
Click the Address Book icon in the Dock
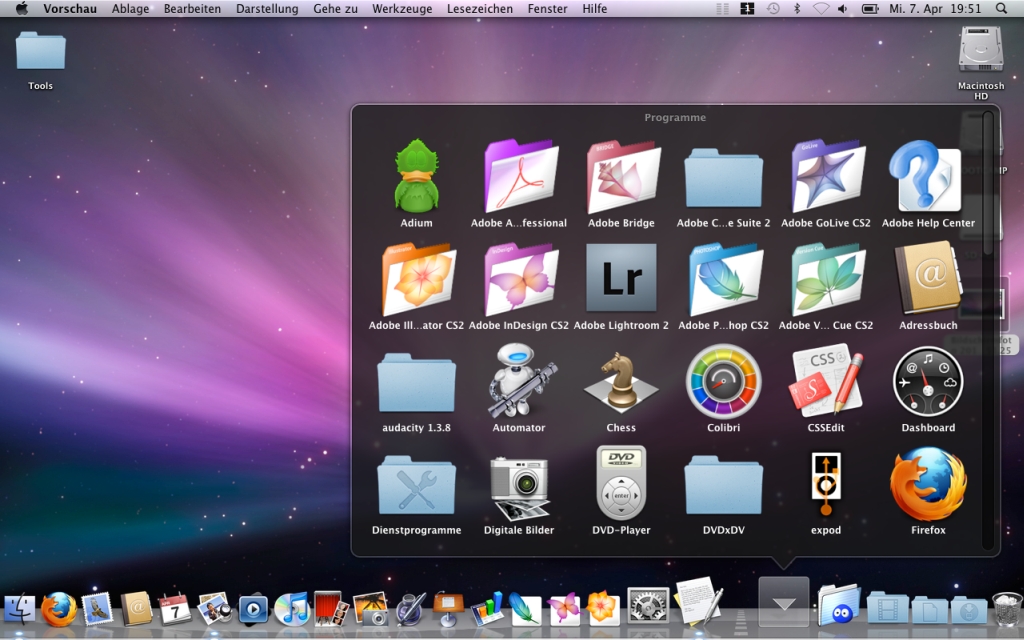[x=136, y=609]
